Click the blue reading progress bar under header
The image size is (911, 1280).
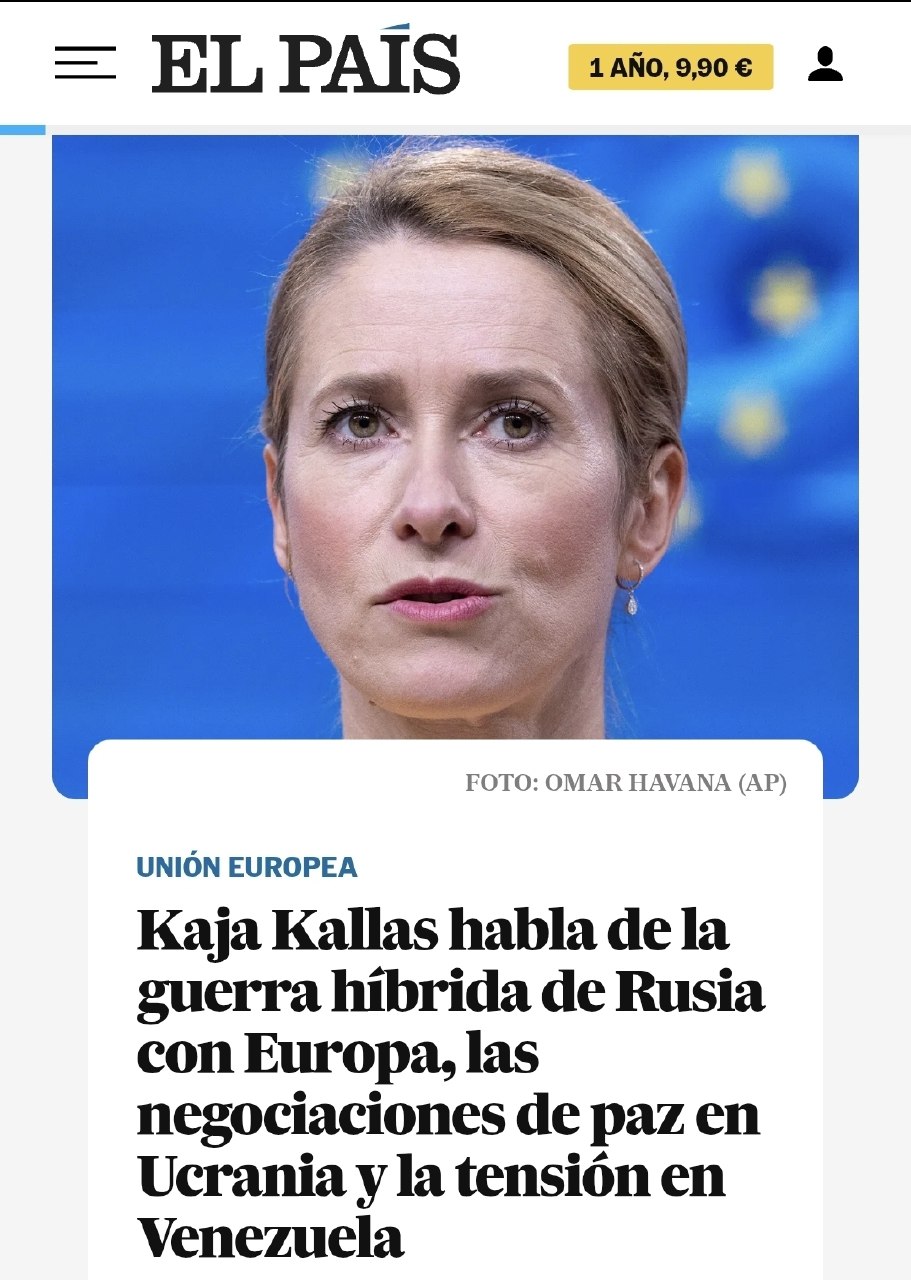[23, 129]
